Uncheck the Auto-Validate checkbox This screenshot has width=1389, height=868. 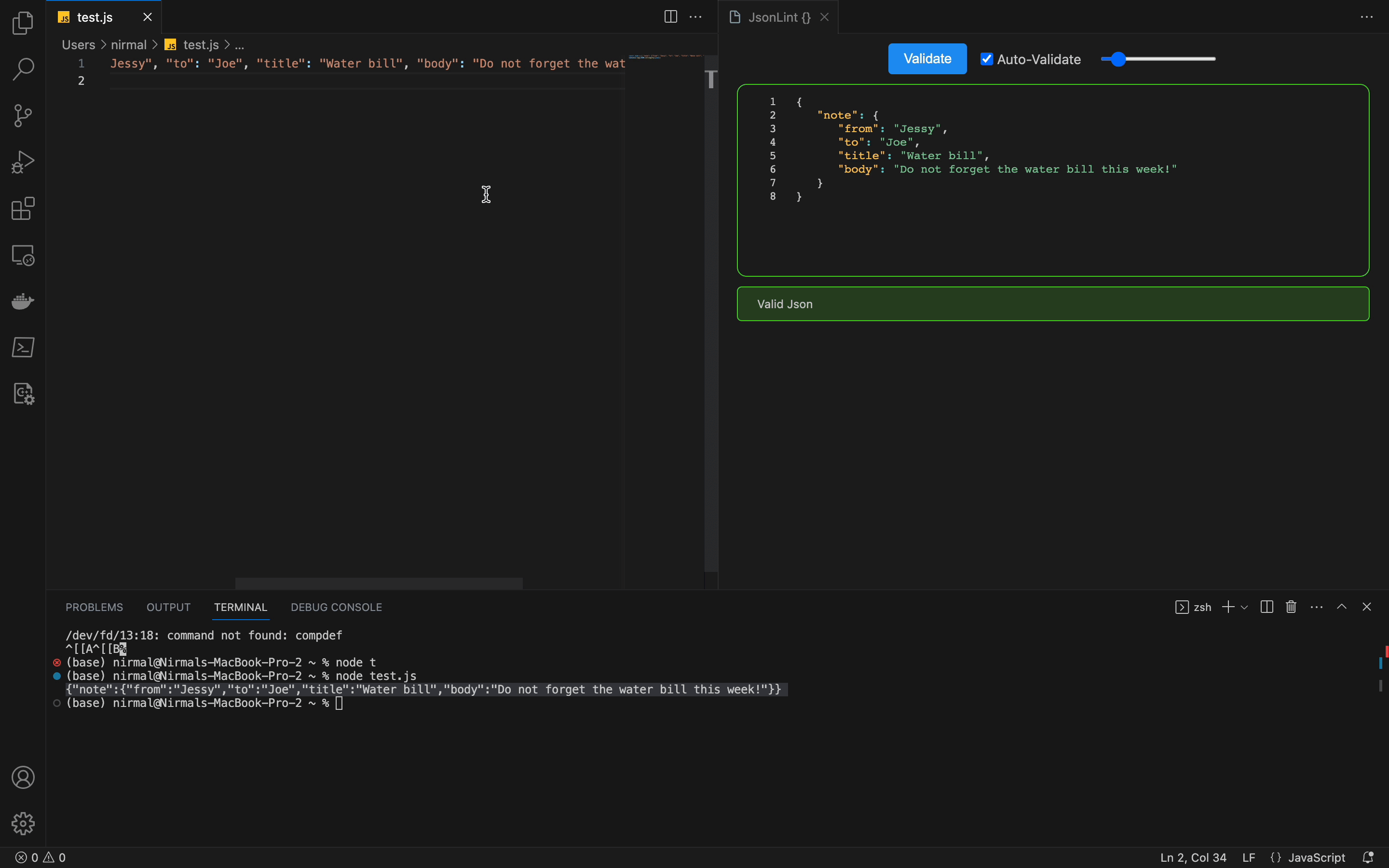(x=987, y=59)
